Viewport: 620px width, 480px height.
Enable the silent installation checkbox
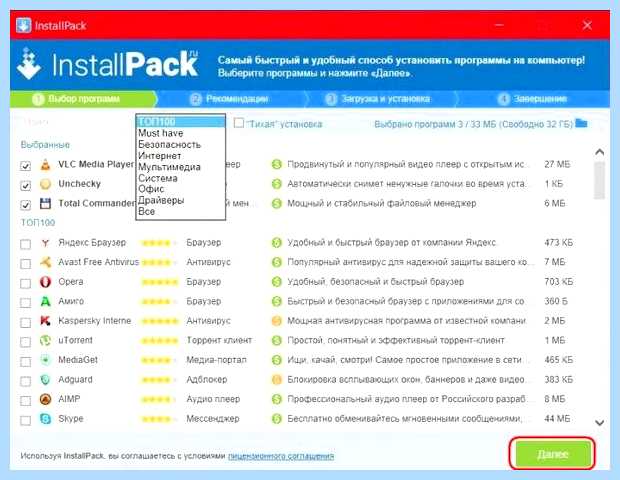[x=239, y=123]
